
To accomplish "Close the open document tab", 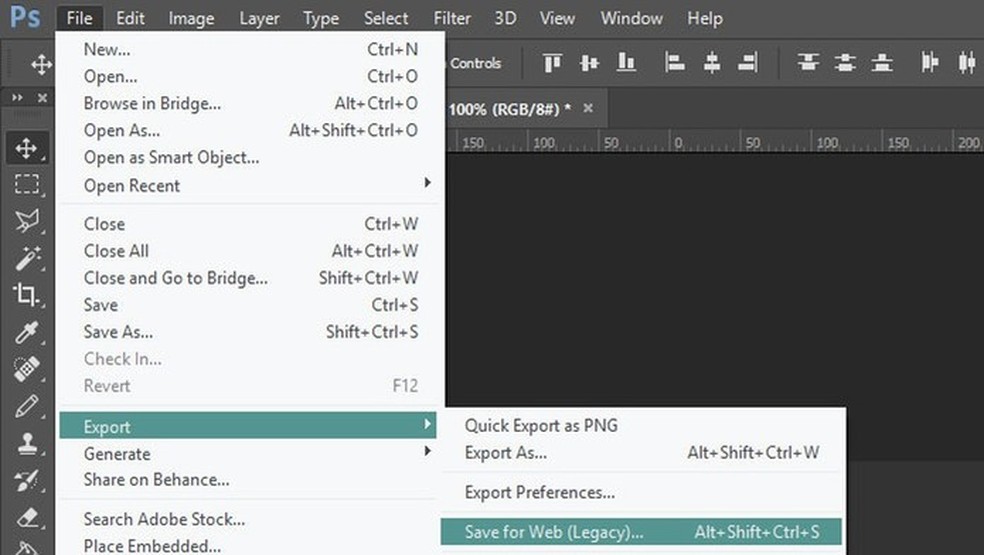I will (x=588, y=108).
